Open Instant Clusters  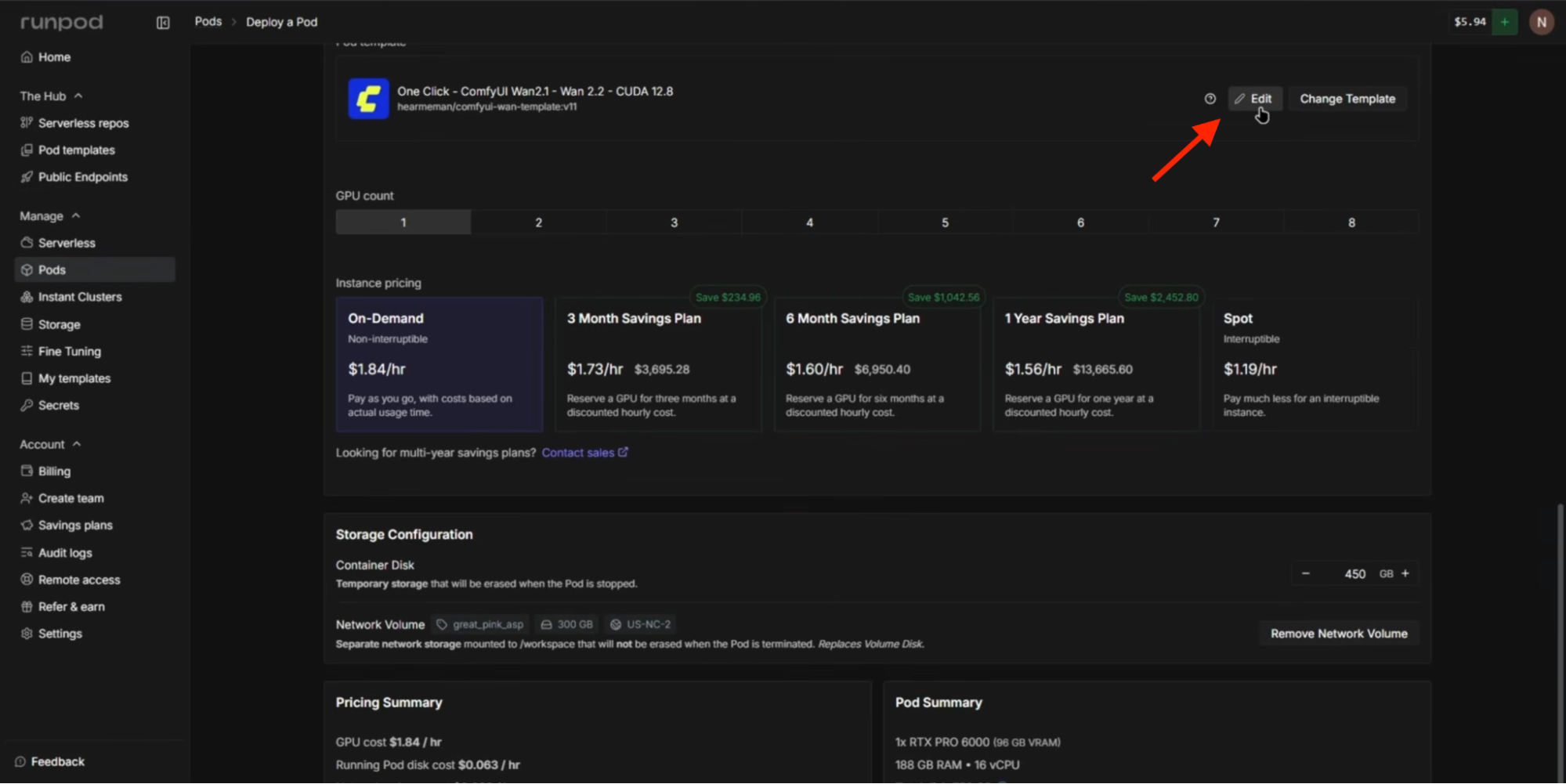click(71, 297)
